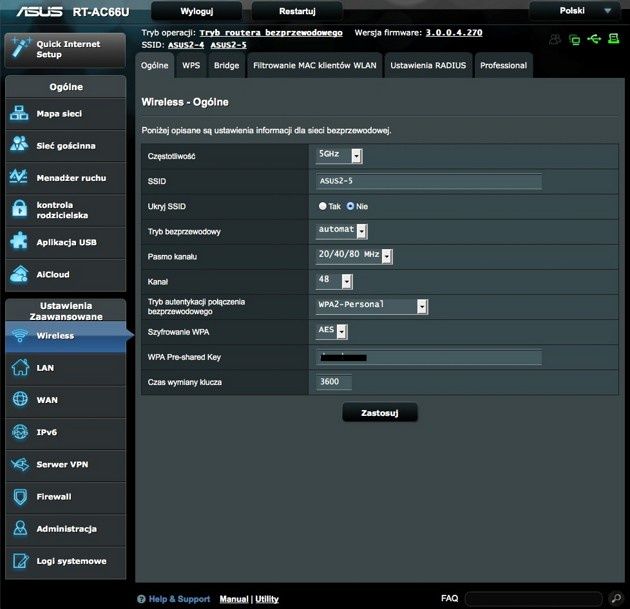
Task: Open Pasmo kanału 20/40/80 MHz dropdown
Action: (x=354, y=256)
